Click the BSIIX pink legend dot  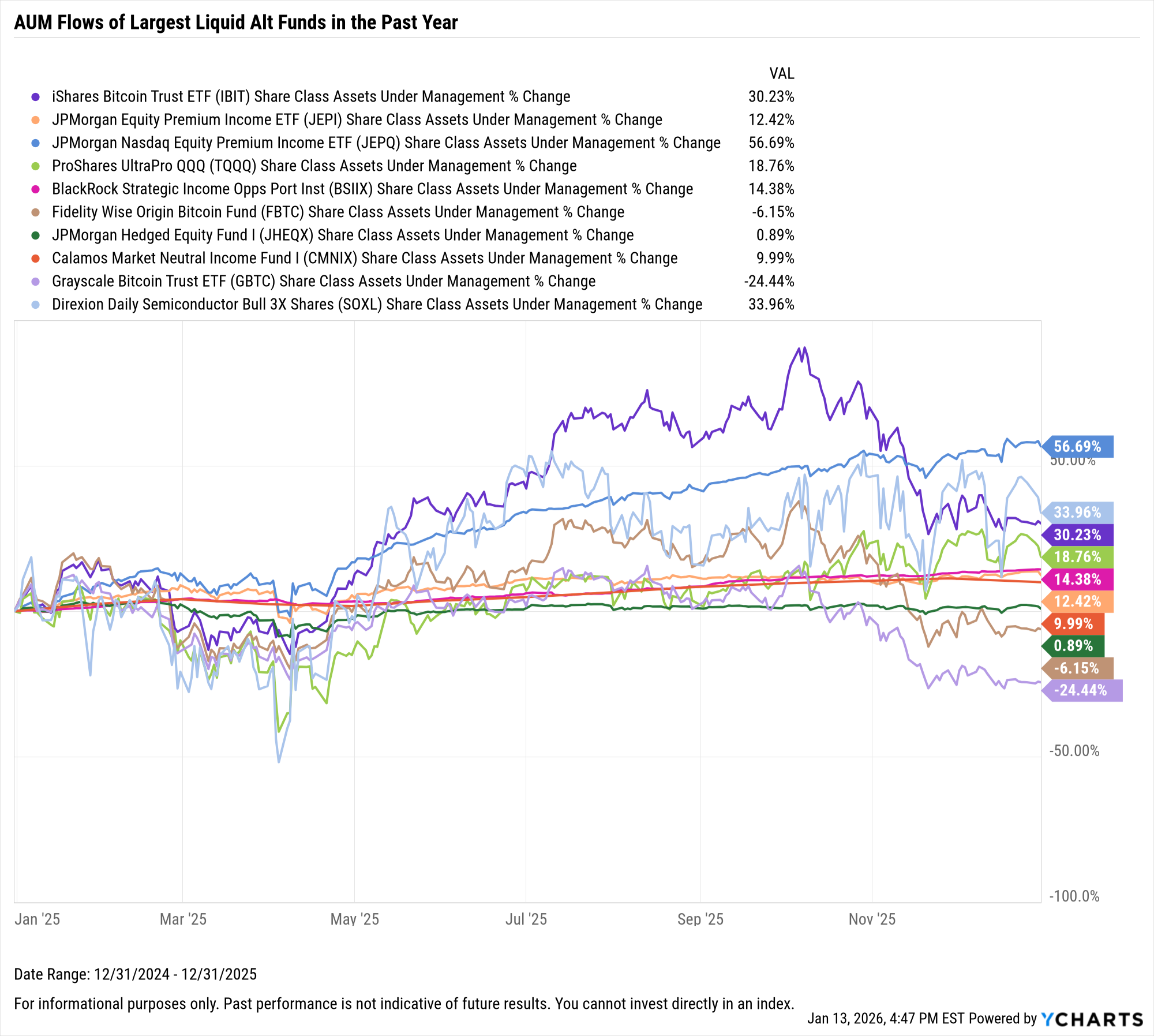point(36,189)
